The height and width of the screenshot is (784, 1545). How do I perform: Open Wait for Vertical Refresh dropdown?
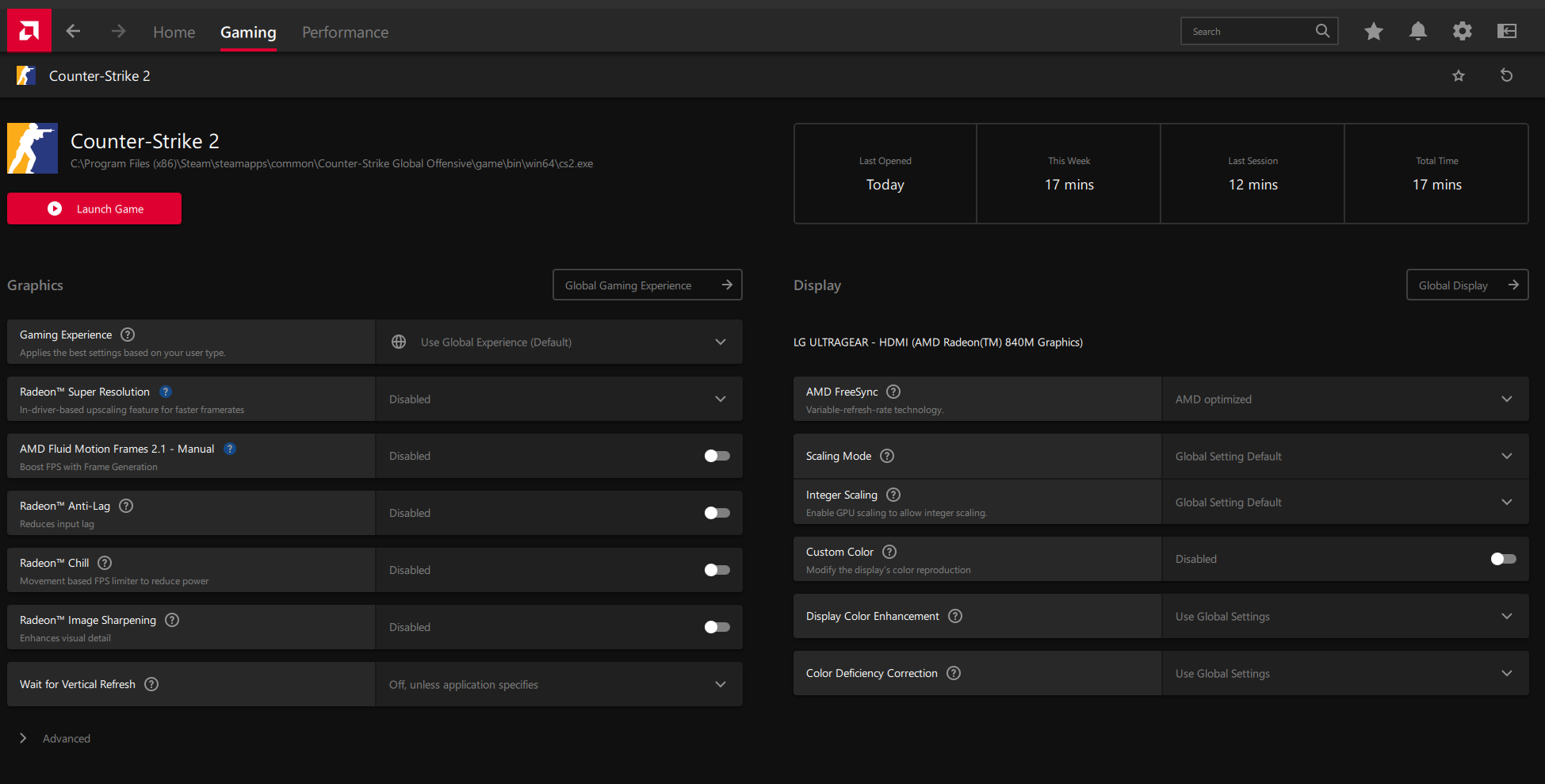(x=559, y=684)
